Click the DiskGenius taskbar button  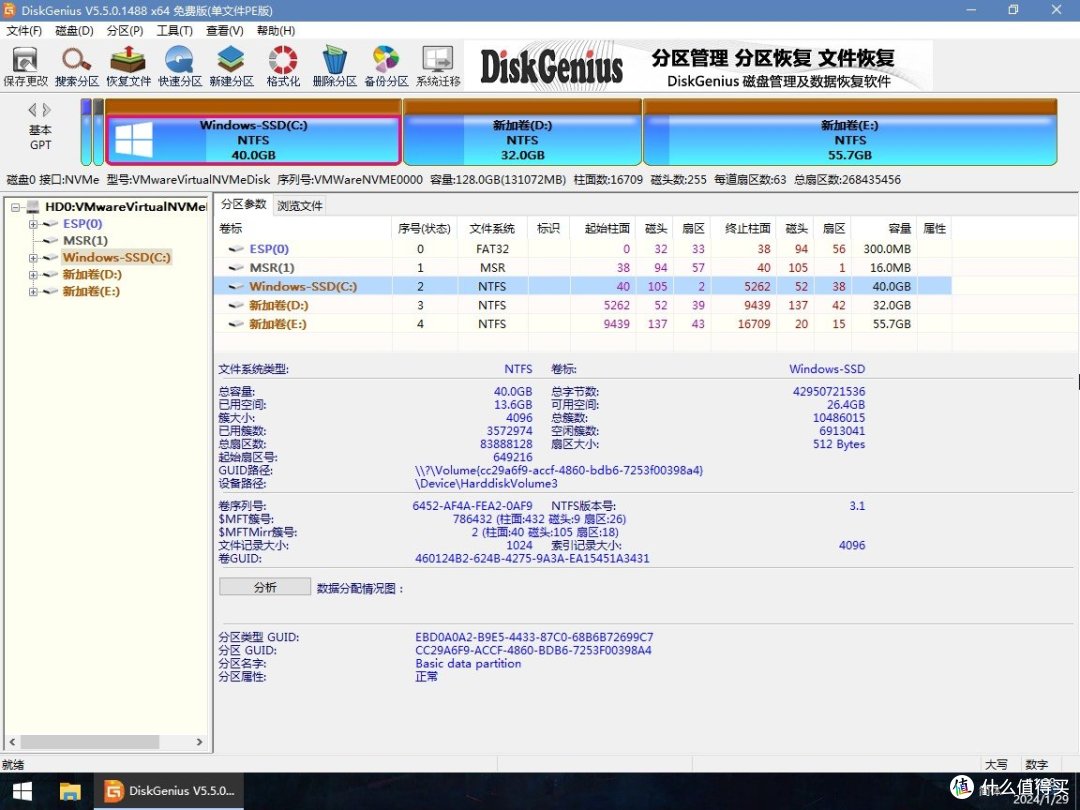170,791
